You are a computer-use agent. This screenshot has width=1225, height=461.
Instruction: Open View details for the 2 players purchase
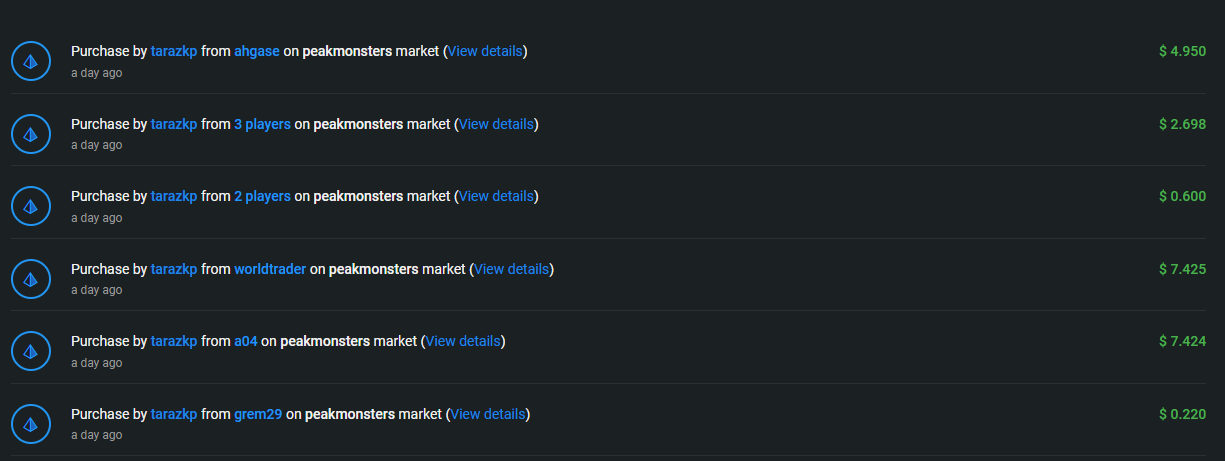(x=496, y=196)
